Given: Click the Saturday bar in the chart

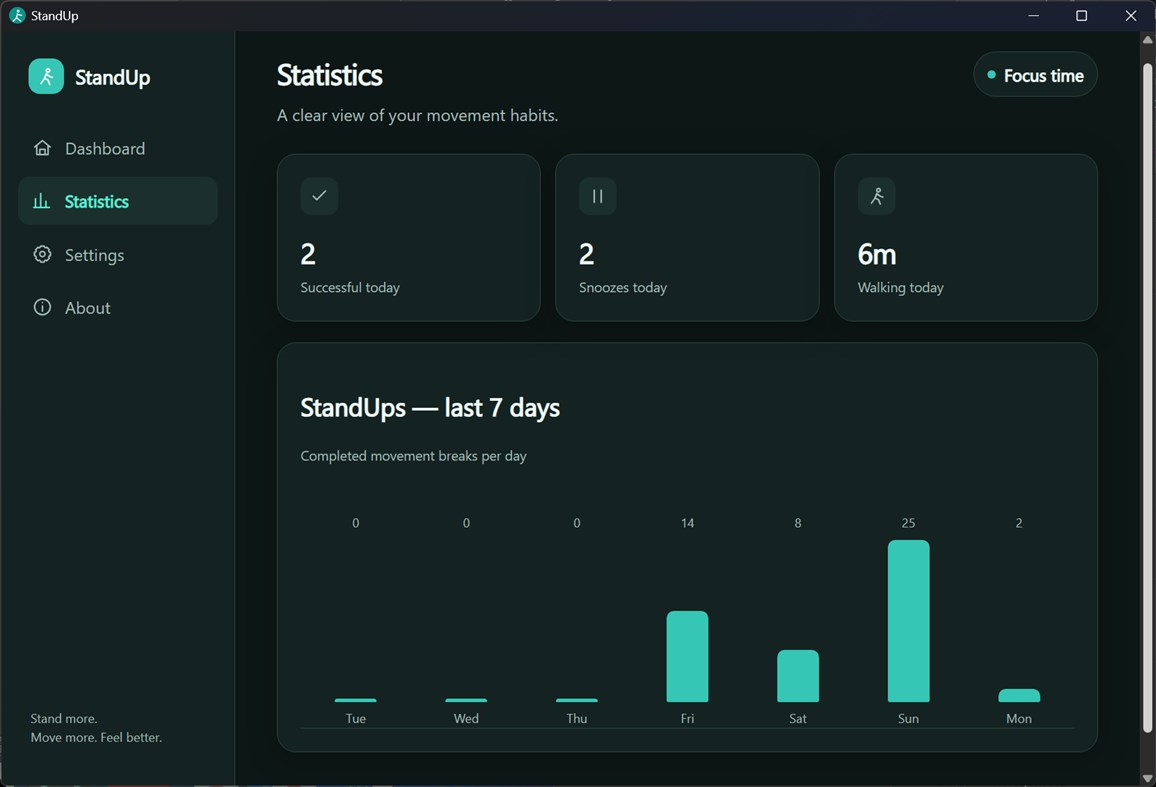Looking at the screenshot, I should tap(798, 676).
